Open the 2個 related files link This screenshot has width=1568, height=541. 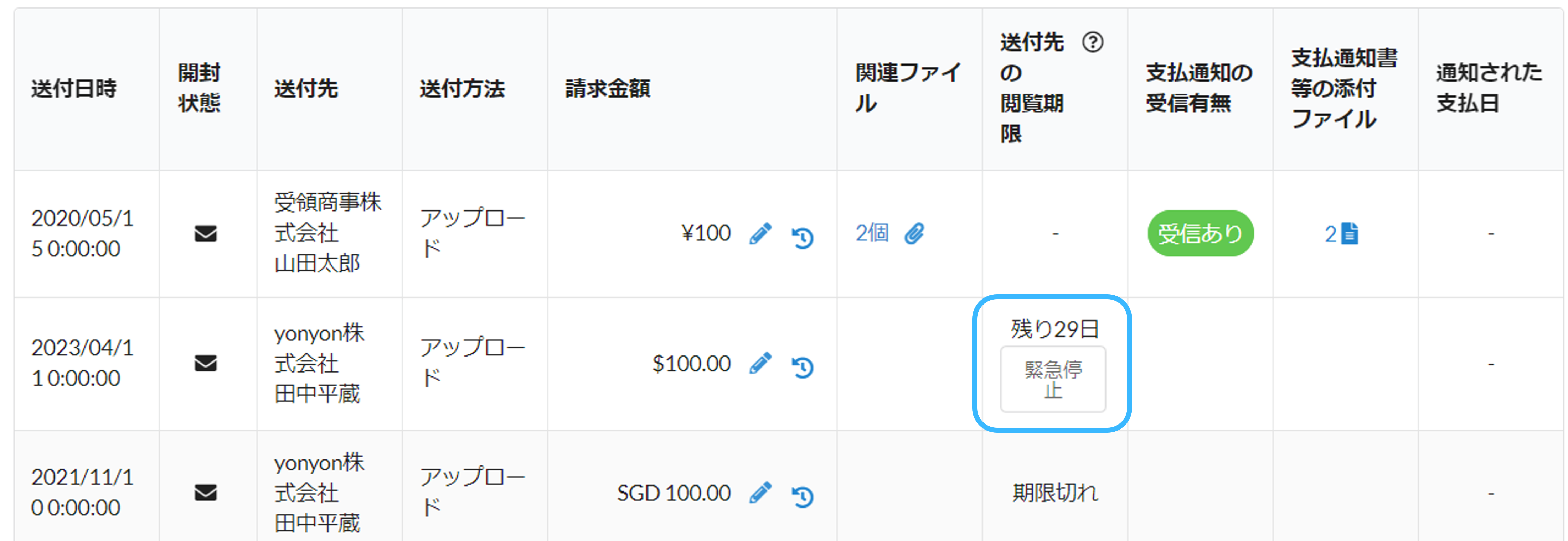(872, 234)
